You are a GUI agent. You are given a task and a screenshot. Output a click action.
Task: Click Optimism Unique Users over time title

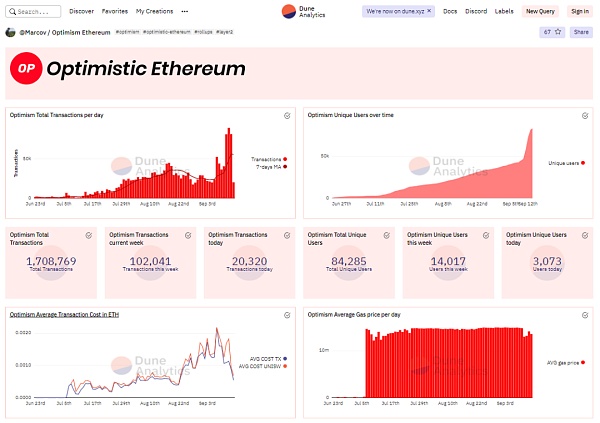pyautogui.click(x=351, y=115)
